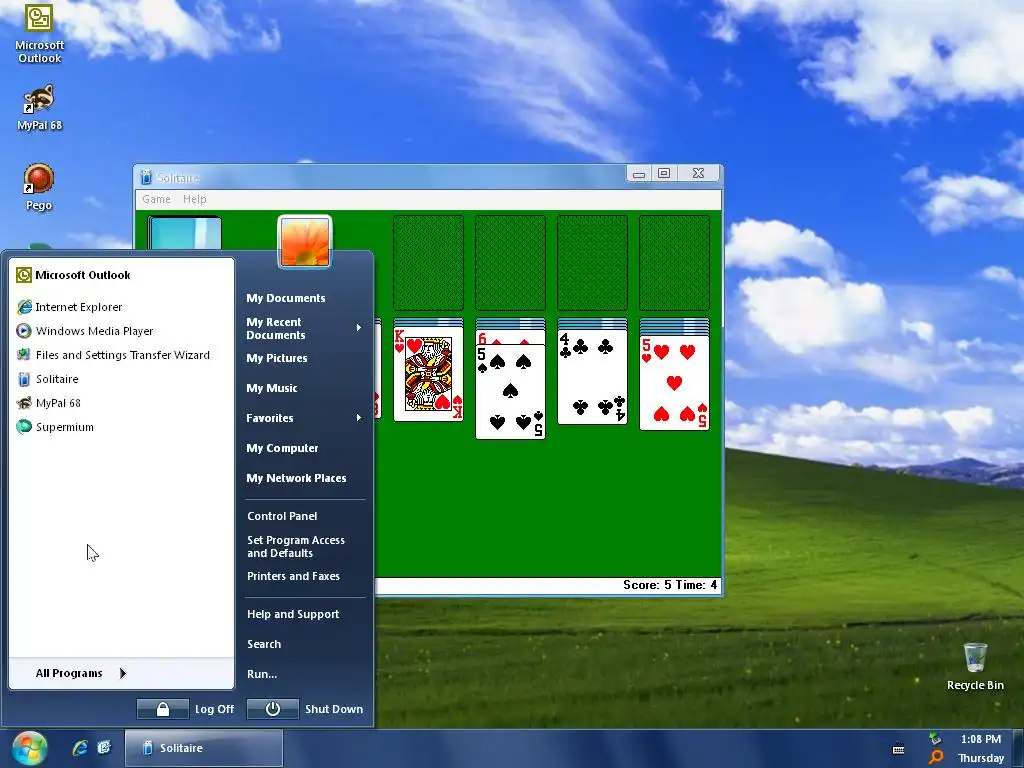
Task: Select the 4 of Clubs card
Action: click(x=592, y=377)
